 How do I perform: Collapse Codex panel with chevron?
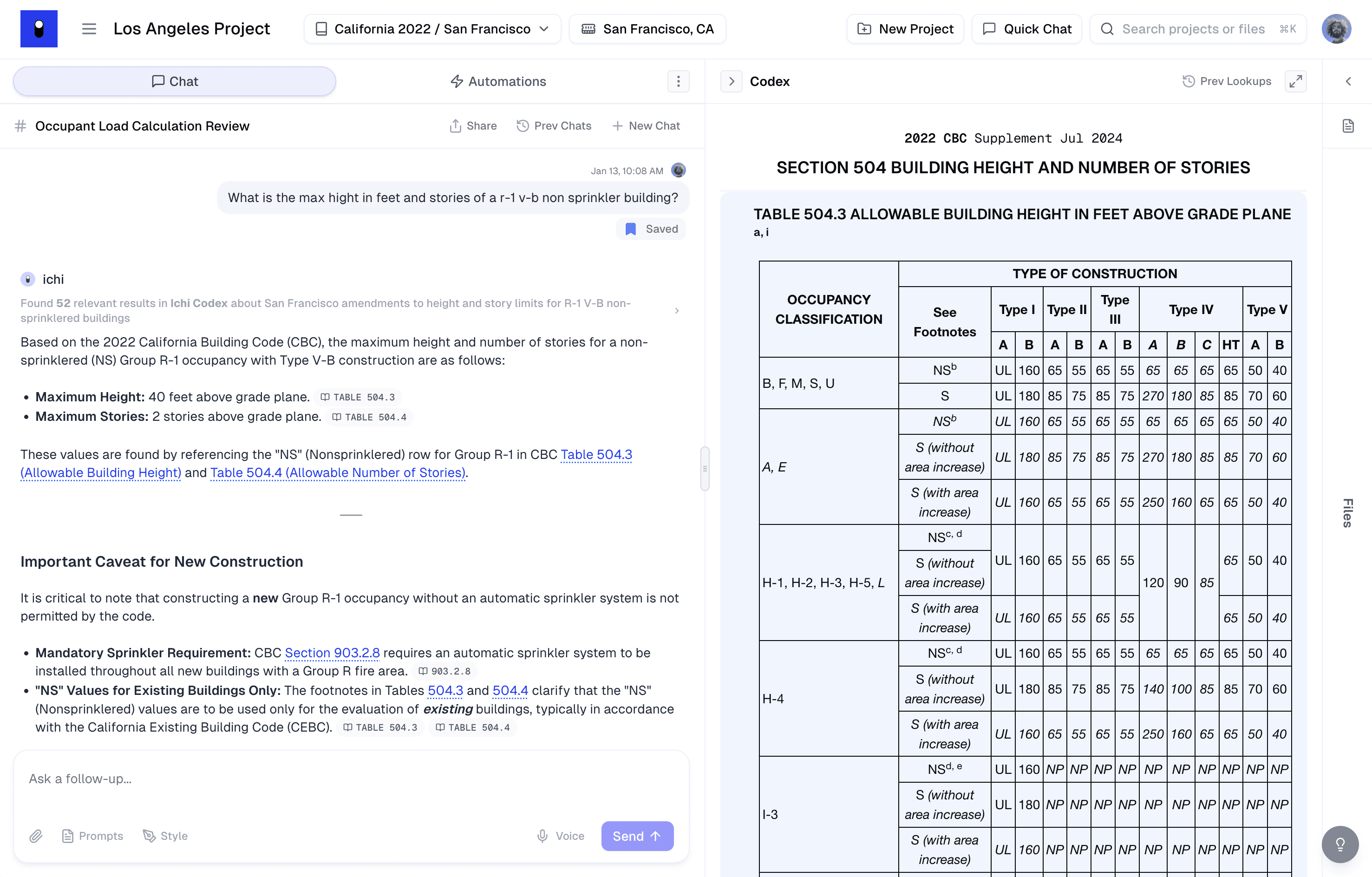(732, 81)
